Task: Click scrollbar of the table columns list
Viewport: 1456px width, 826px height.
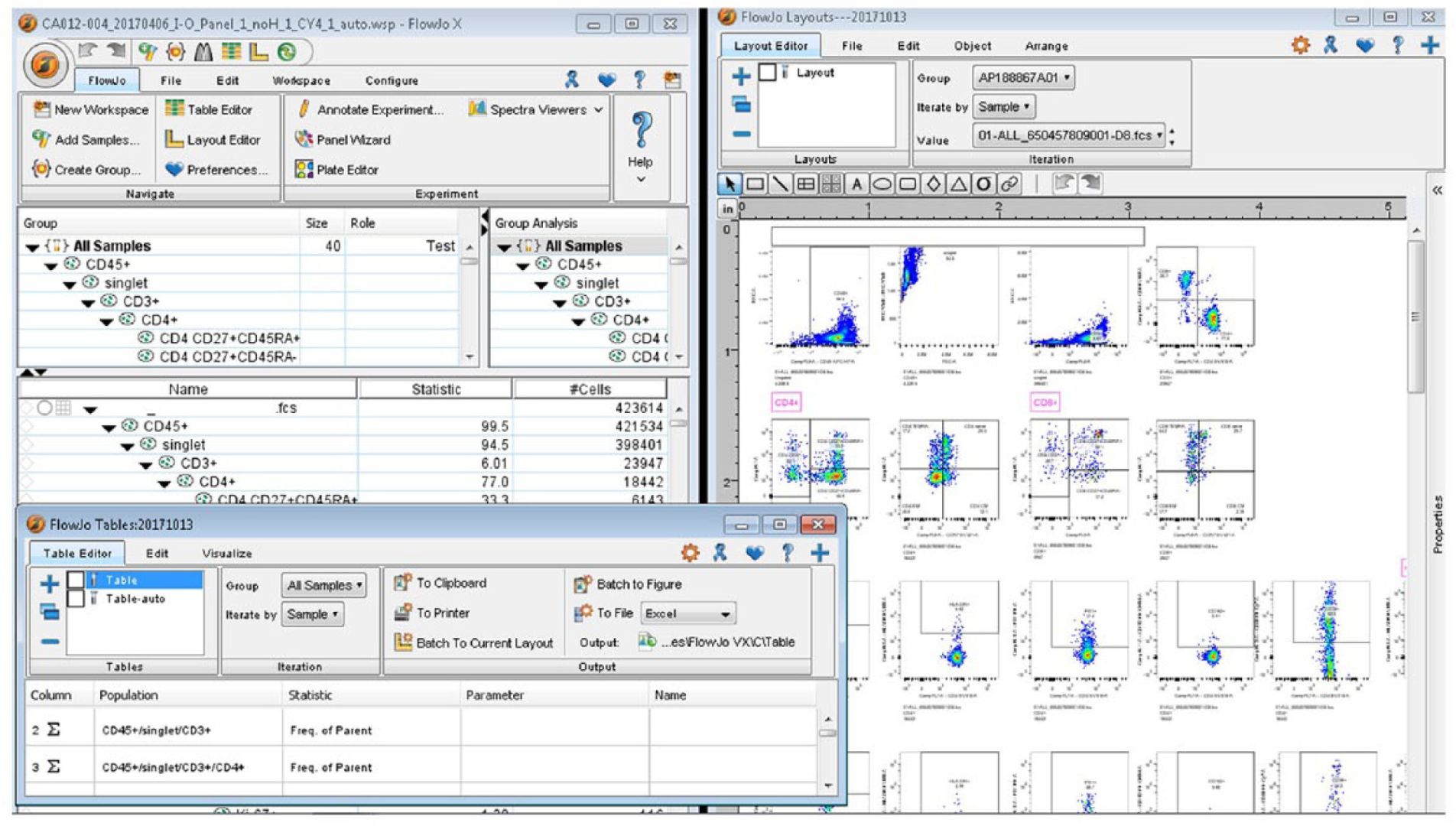Action: (827, 733)
